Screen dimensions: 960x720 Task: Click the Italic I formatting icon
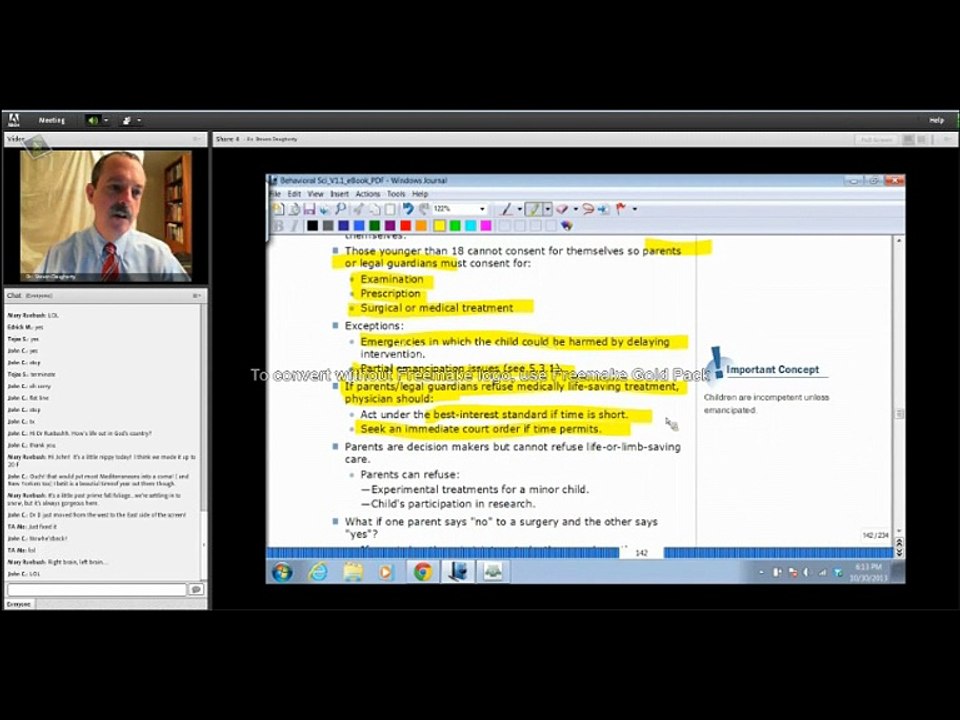point(294,226)
